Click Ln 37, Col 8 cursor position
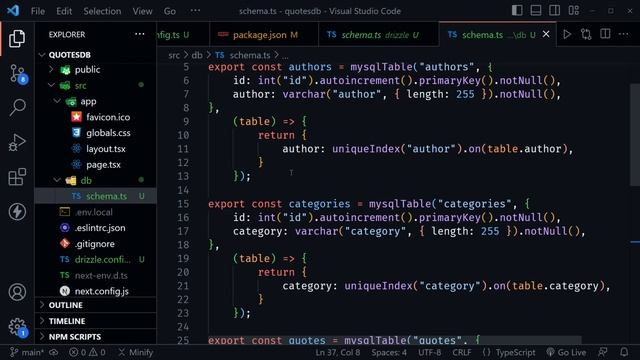 (x=338, y=352)
